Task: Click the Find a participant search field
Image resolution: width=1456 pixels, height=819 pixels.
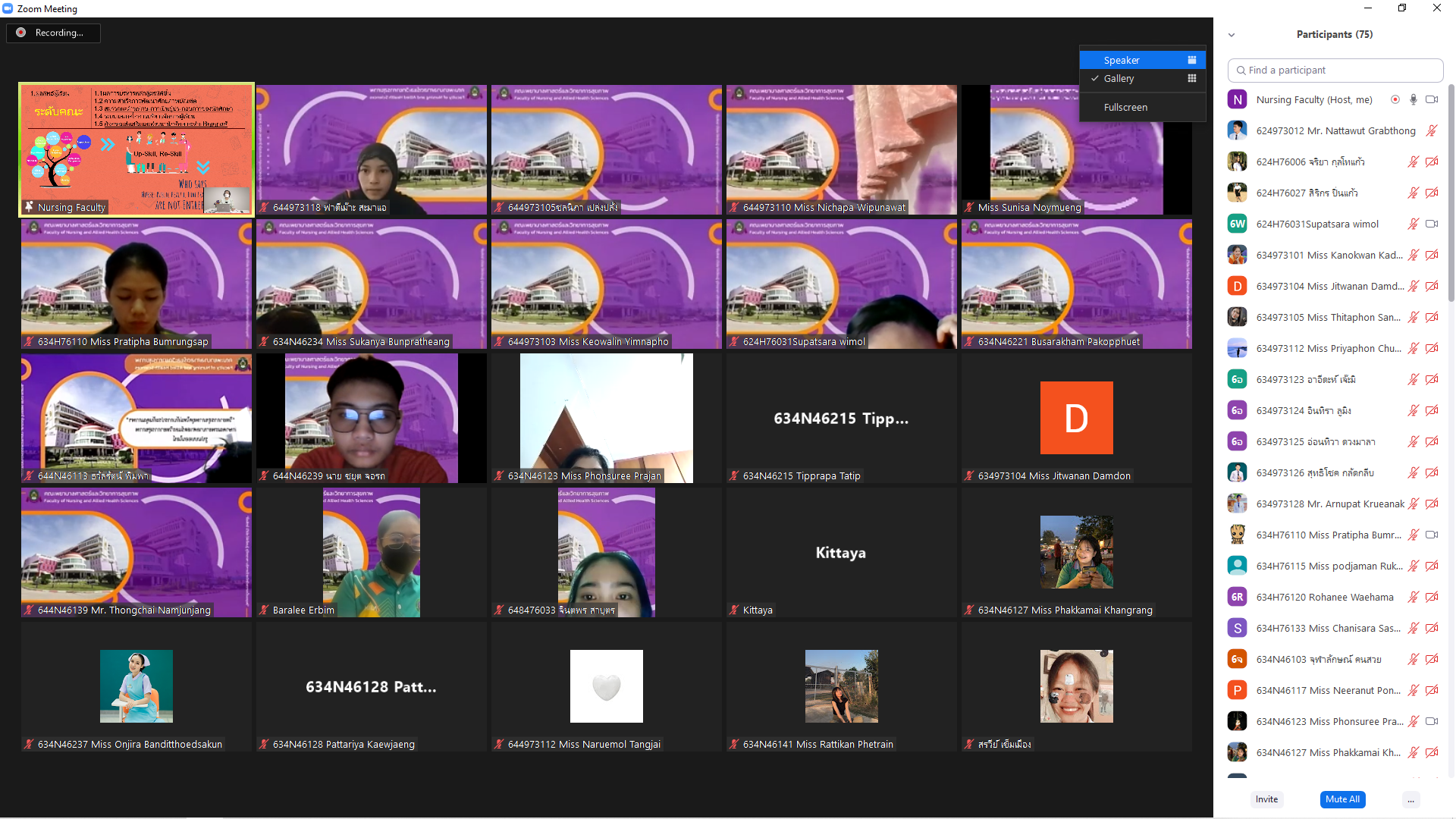Action: [1335, 70]
